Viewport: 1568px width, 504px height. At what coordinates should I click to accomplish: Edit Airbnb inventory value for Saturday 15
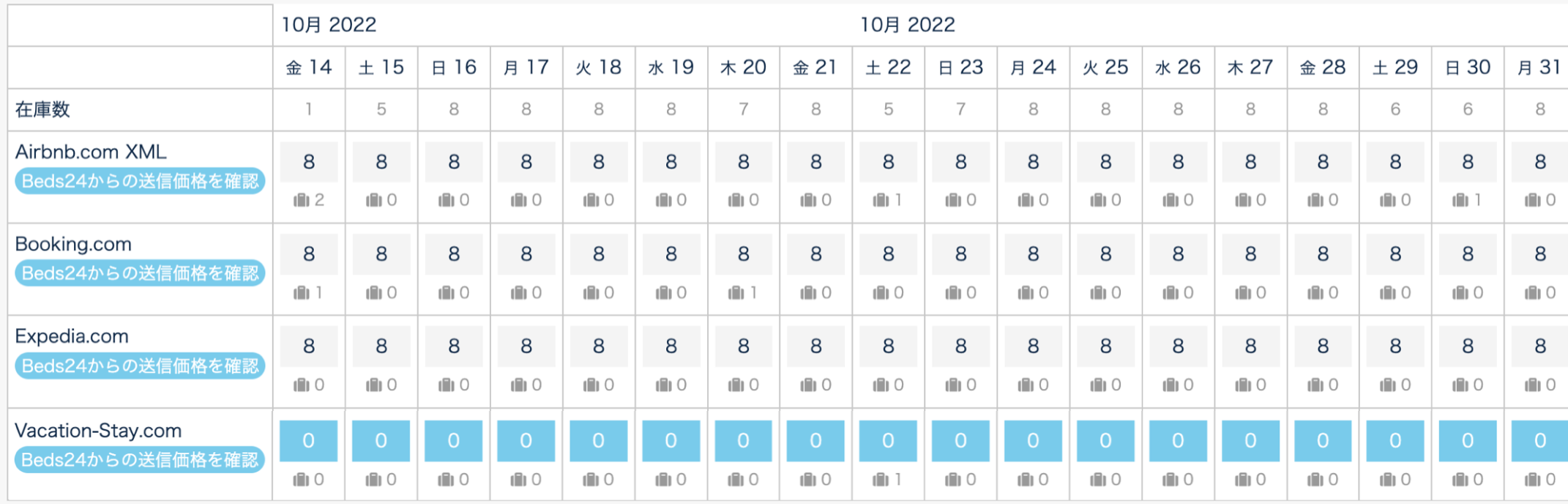pyautogui.click(x=381, y=162)
